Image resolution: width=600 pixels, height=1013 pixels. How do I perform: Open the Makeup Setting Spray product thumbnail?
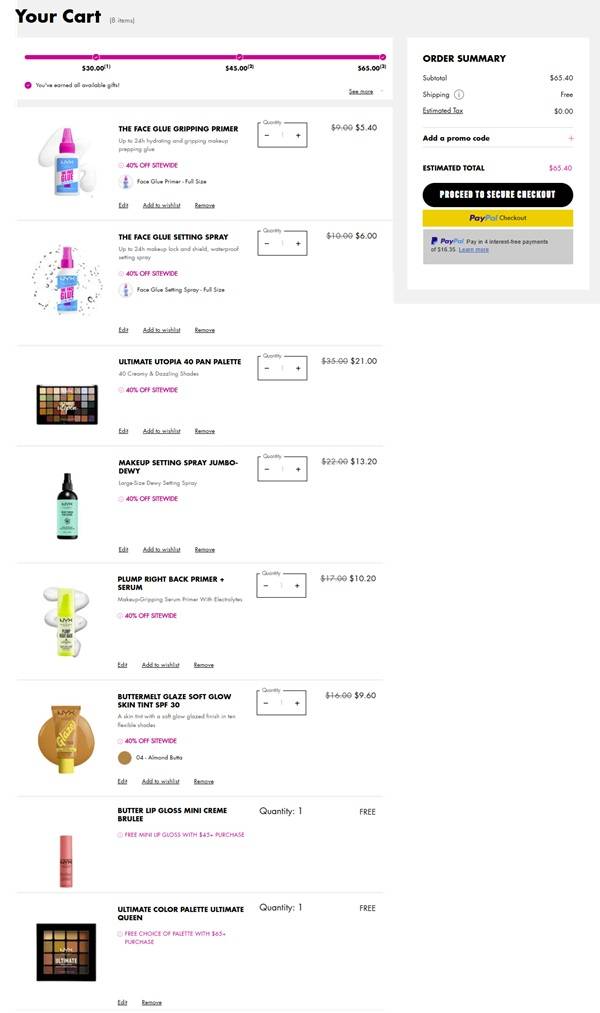67,506
